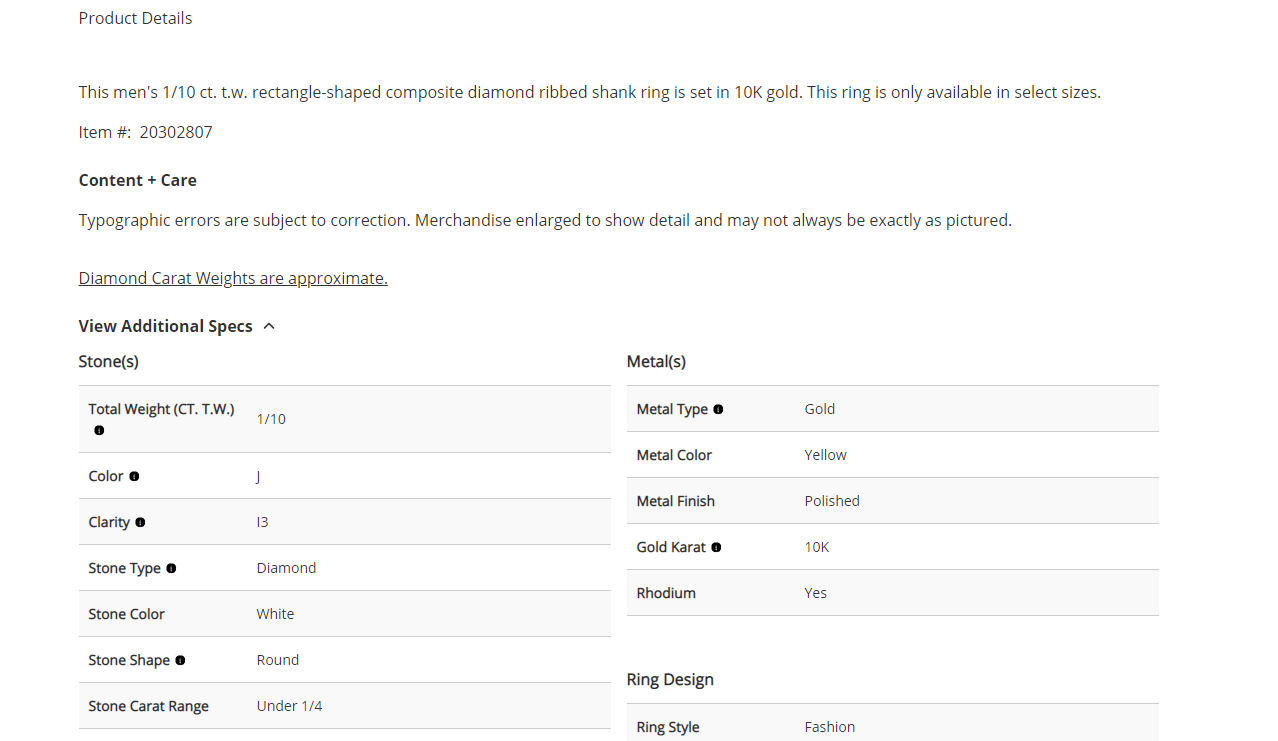This screenshot has width=1278, height=741.
Task: Click the info icon beside Metal Type
Action: coord(718,409)
